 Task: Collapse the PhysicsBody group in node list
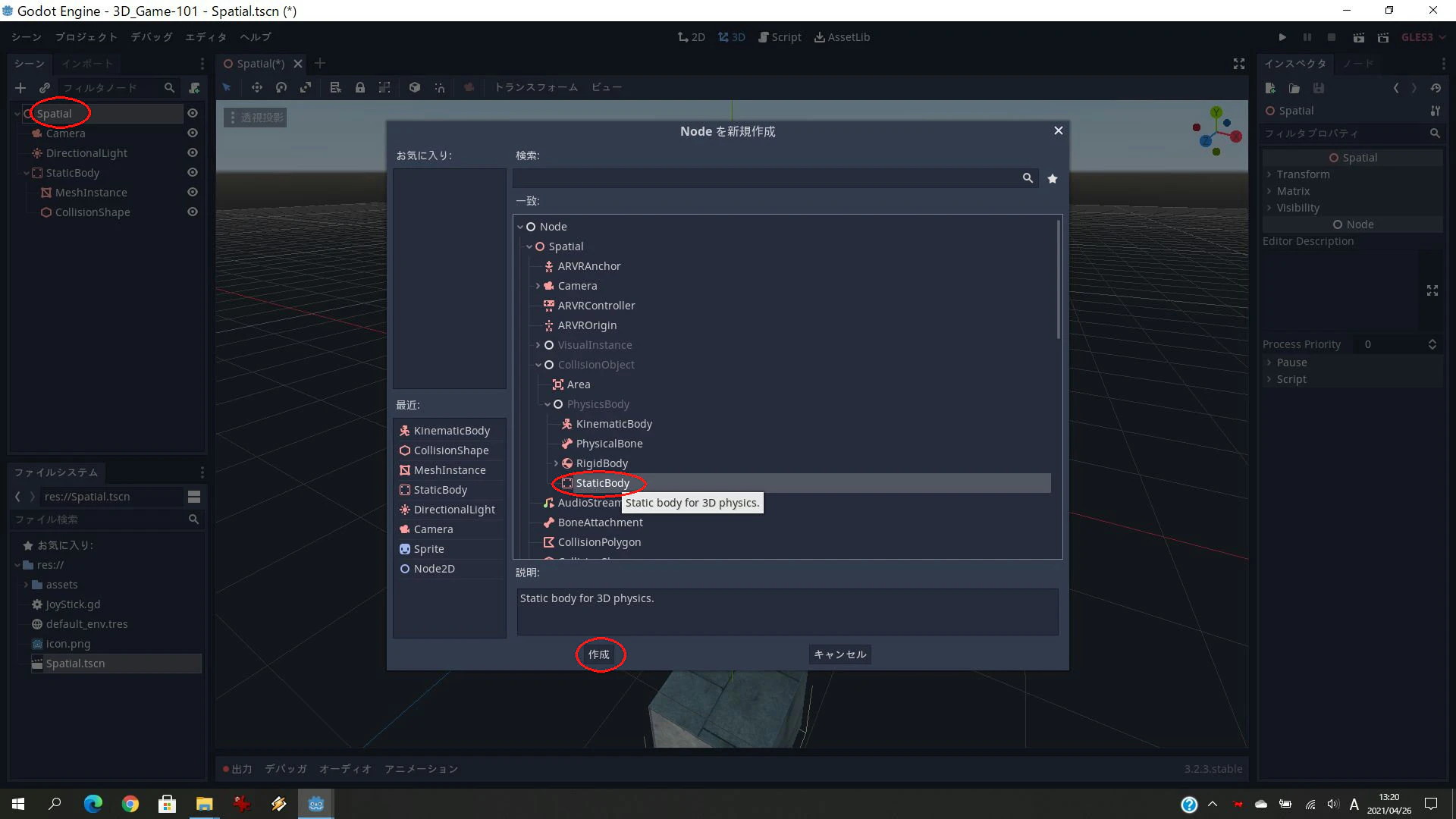click(x=547, y=404)
